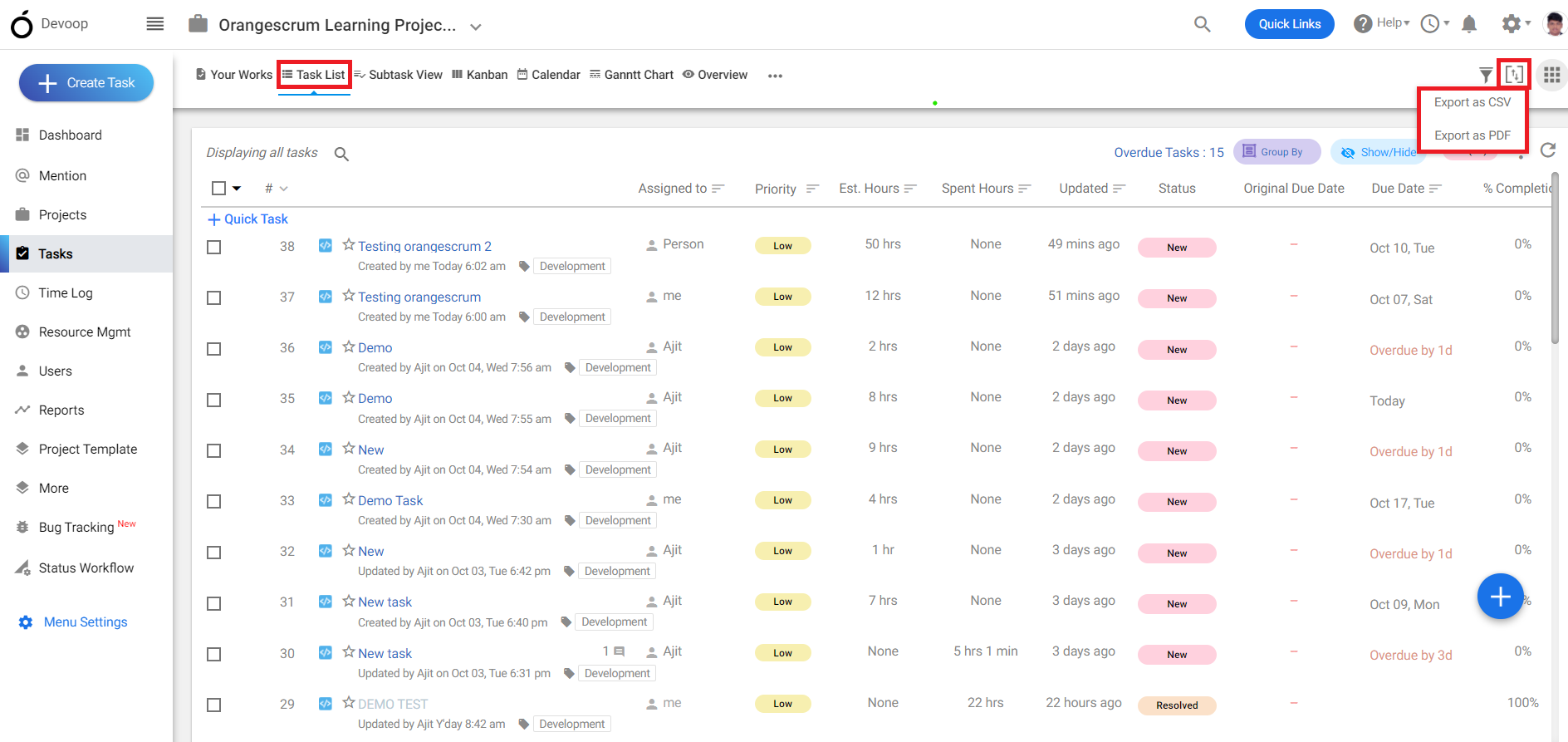1568x742 pixels.
Task: Switch to Overview tab
Action: pyautogui.click(x=715, y=75)
